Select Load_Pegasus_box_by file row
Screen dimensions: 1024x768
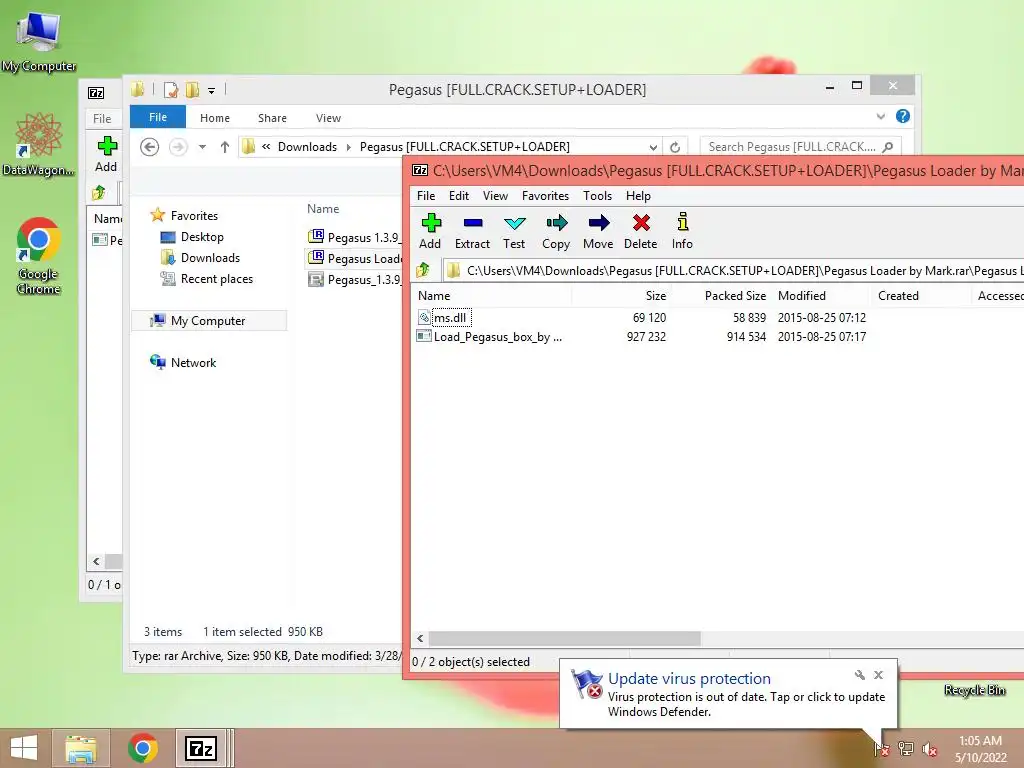pyautogui.click(x=490, y=337)
